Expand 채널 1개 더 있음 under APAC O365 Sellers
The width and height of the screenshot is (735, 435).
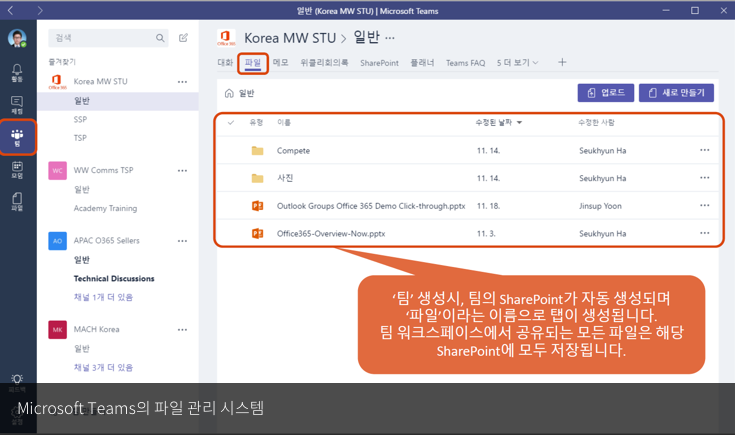tap(103, 297)
